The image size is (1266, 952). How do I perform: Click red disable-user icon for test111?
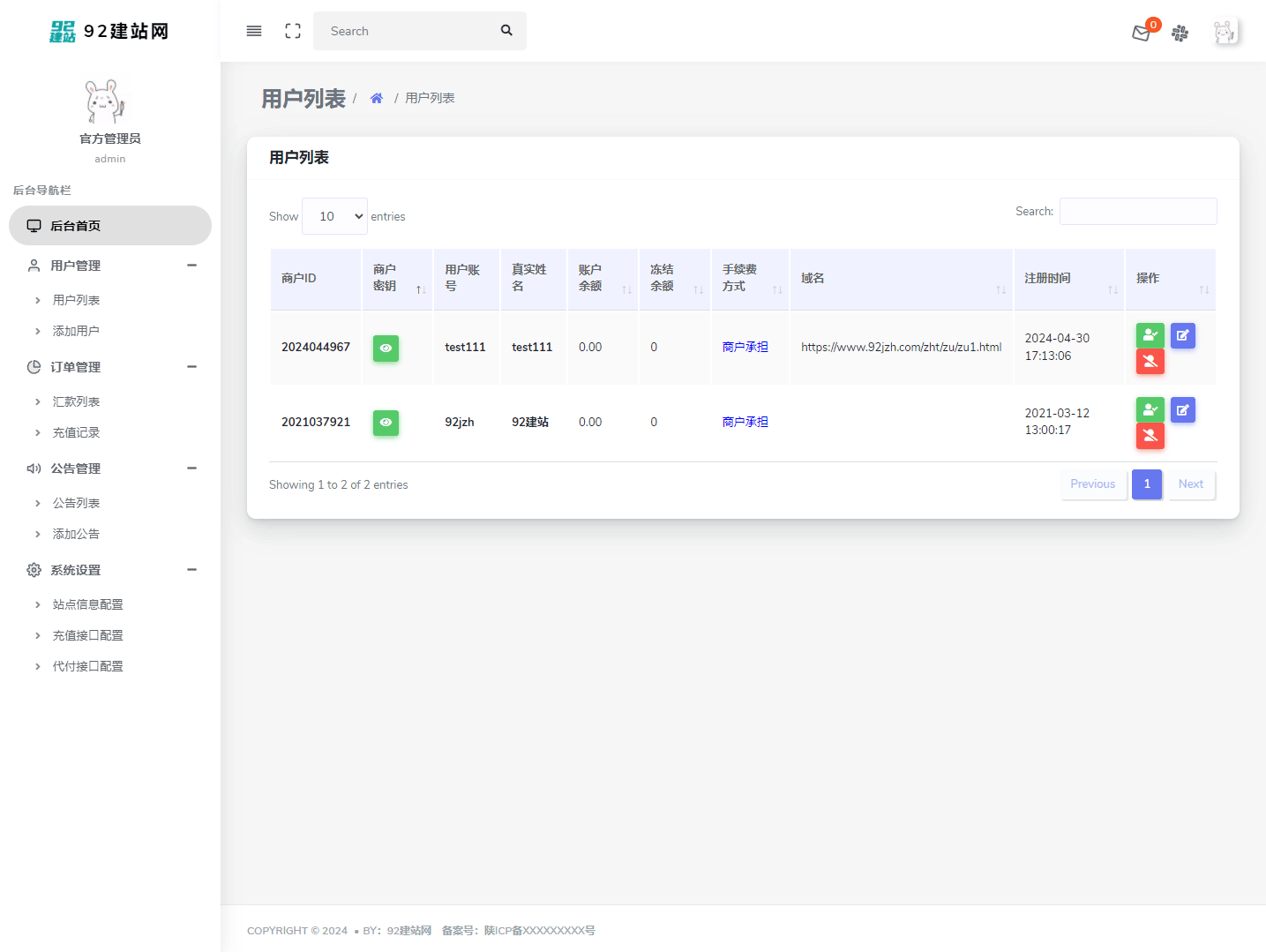pyautogui.click(x=1150, y=361)
